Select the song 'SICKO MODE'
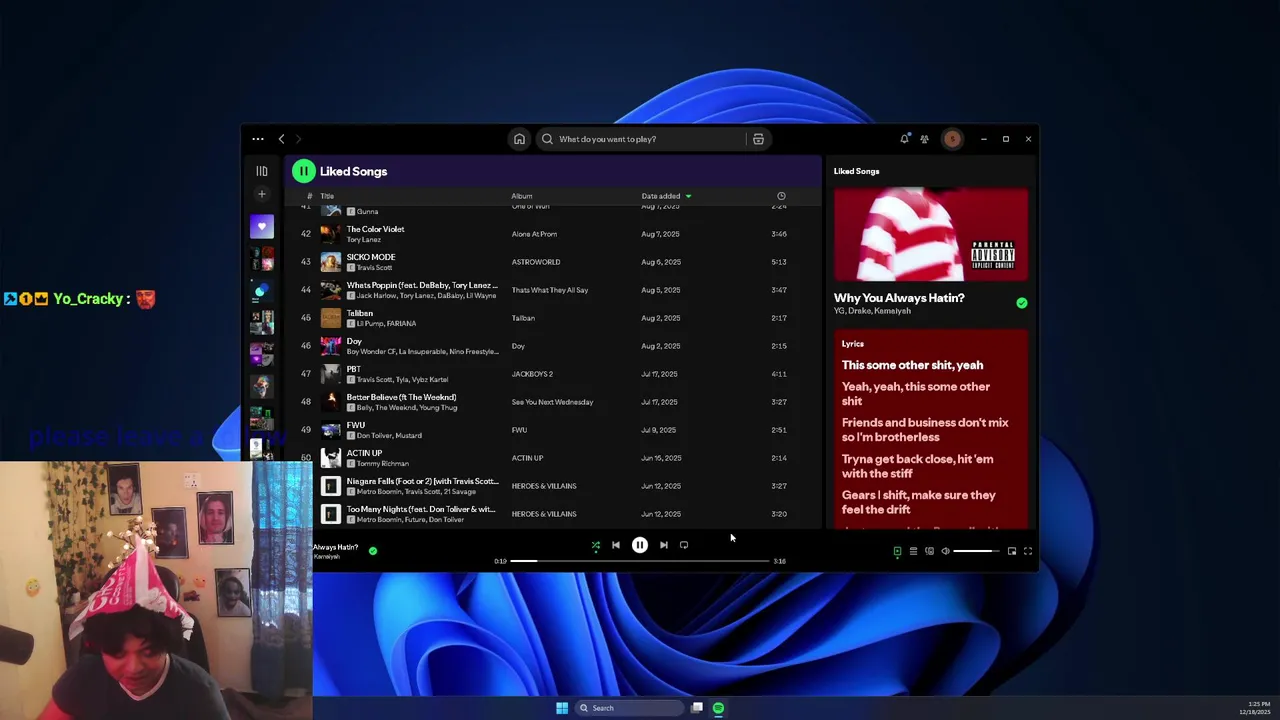The height and width of the screenshot is (720, 1280). [371, 257]
